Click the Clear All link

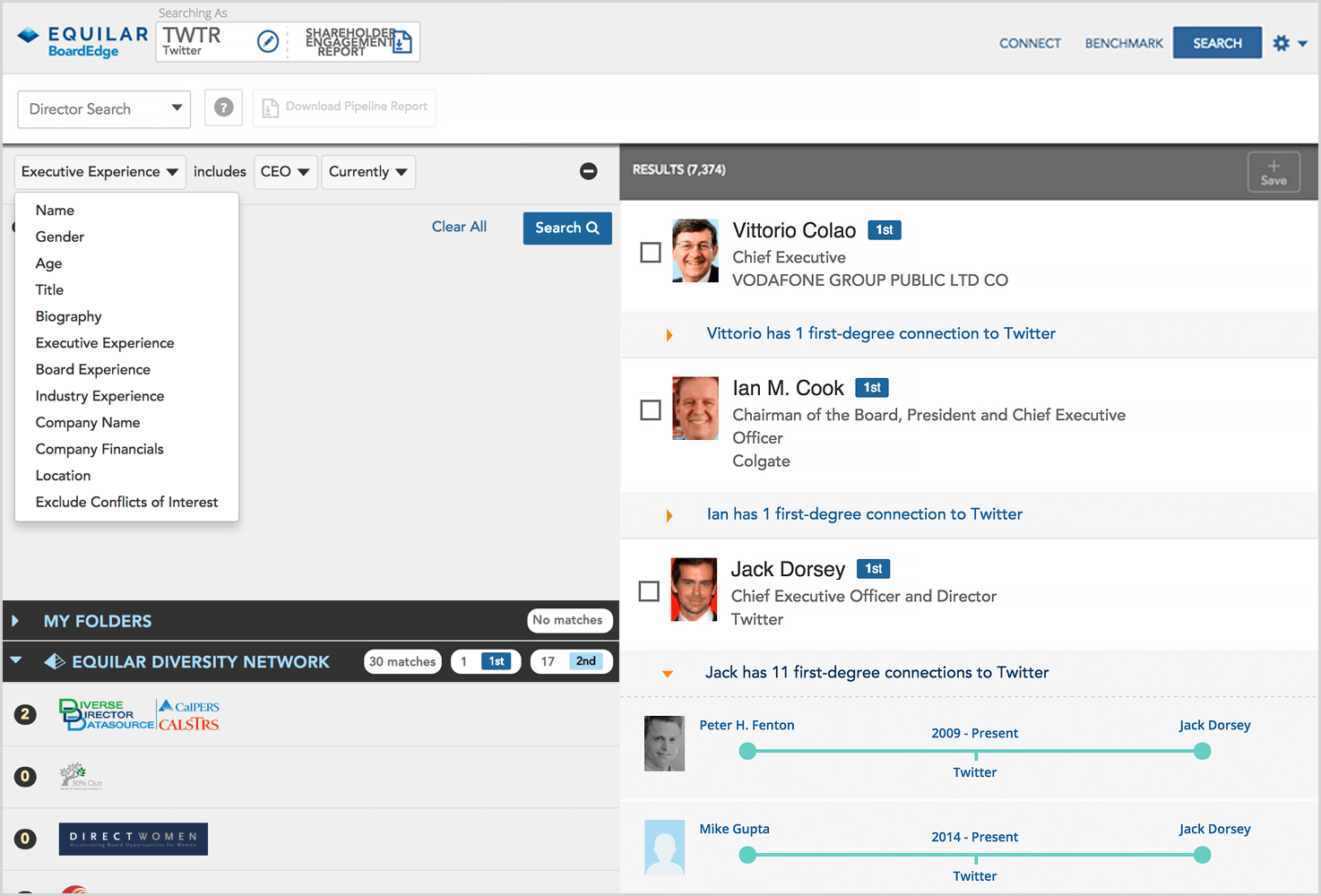(459, 227)
